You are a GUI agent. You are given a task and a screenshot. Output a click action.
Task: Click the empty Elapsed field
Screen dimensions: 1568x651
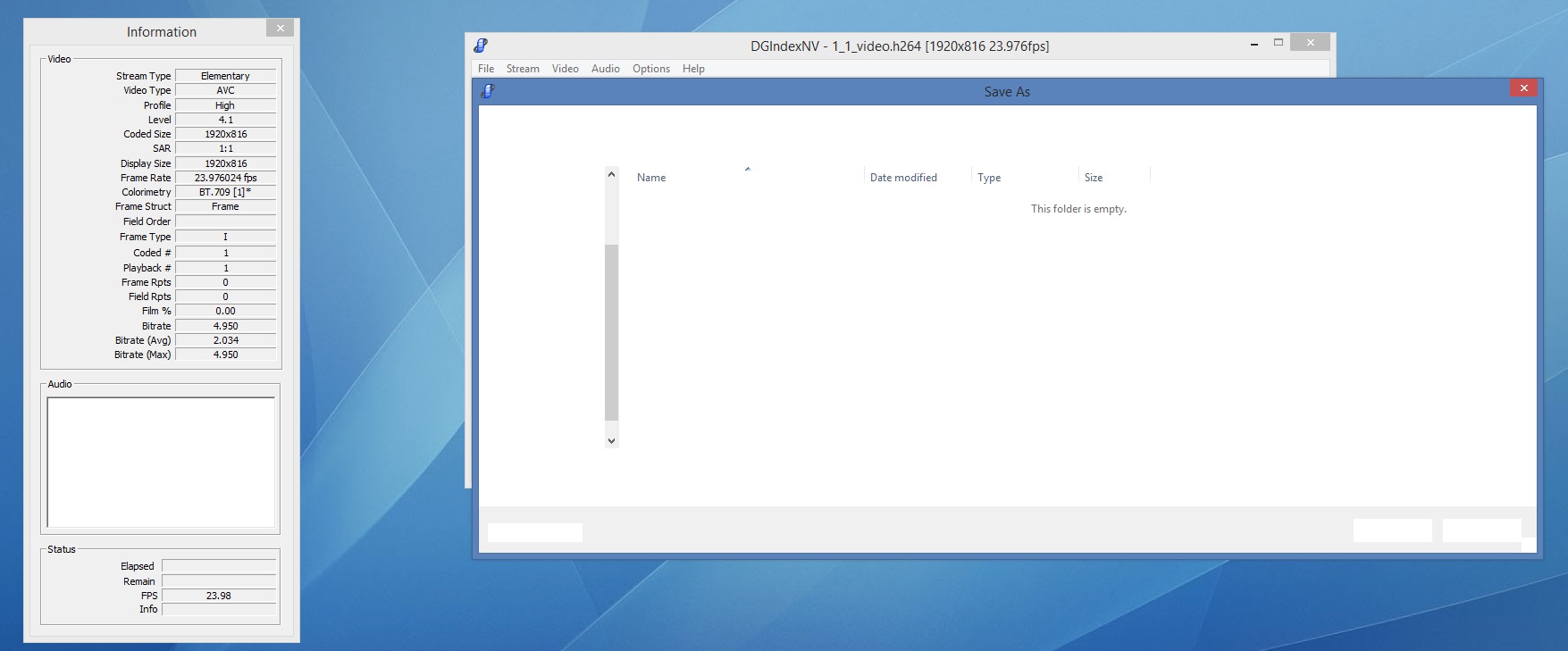pos(219,566)
